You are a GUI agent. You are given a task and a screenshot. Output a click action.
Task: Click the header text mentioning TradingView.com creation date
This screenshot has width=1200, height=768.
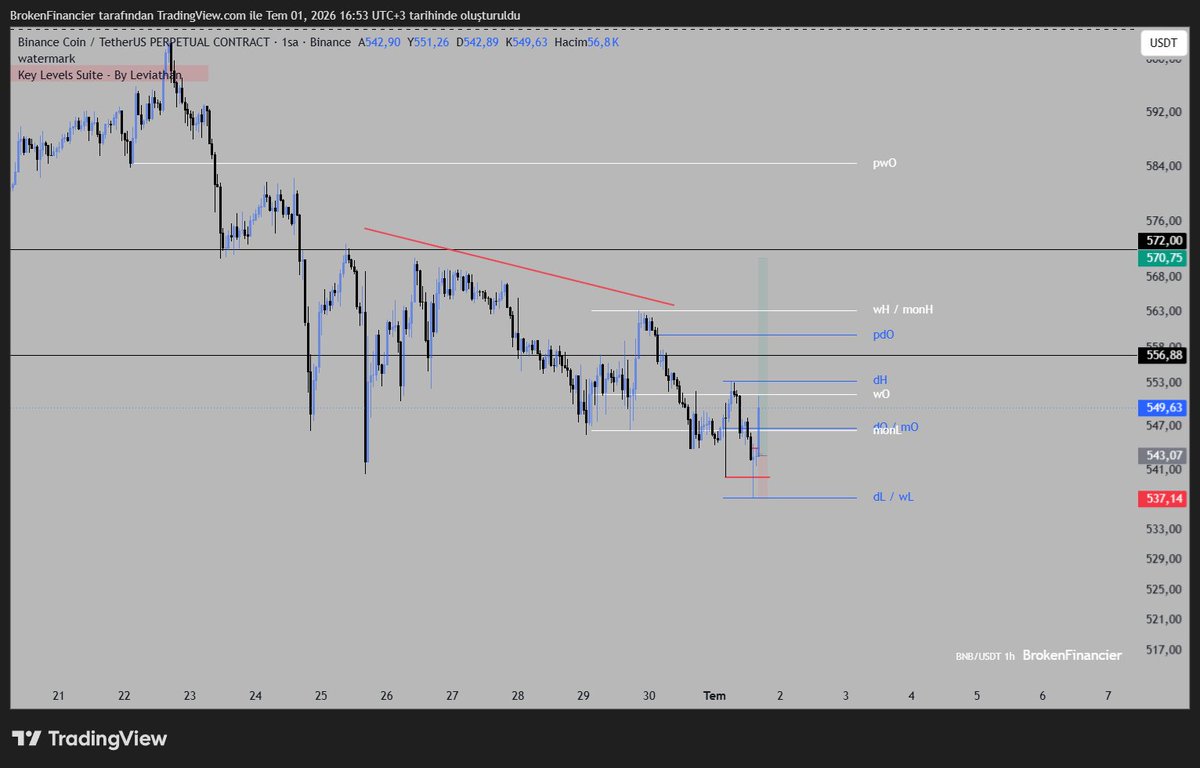pos(265,15)
